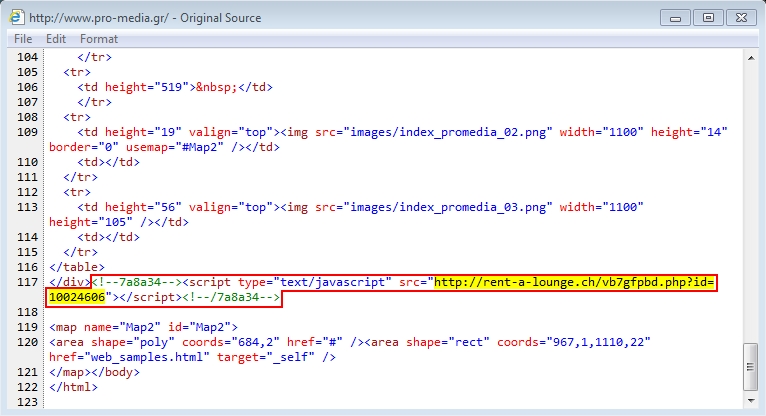Maximize the Original Source window
The image size is (766, 416).
pyautogui.click(x=708, y=18)
